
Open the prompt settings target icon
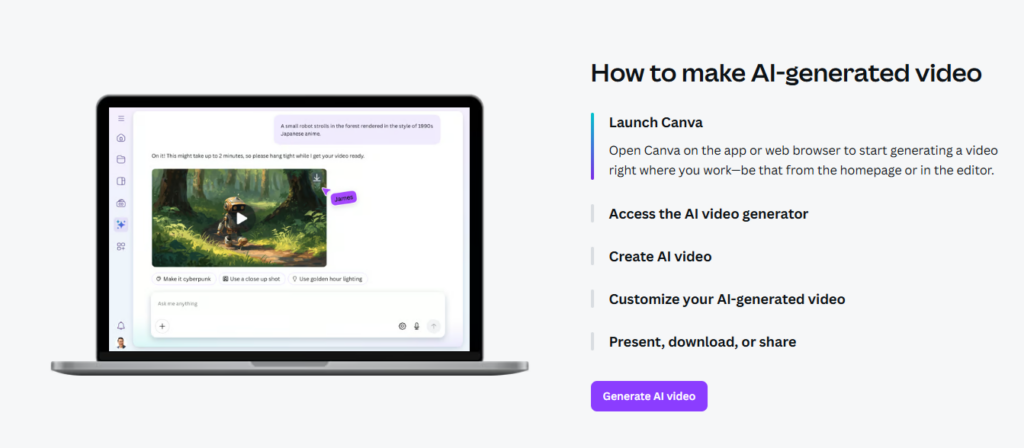coord(402,326)
